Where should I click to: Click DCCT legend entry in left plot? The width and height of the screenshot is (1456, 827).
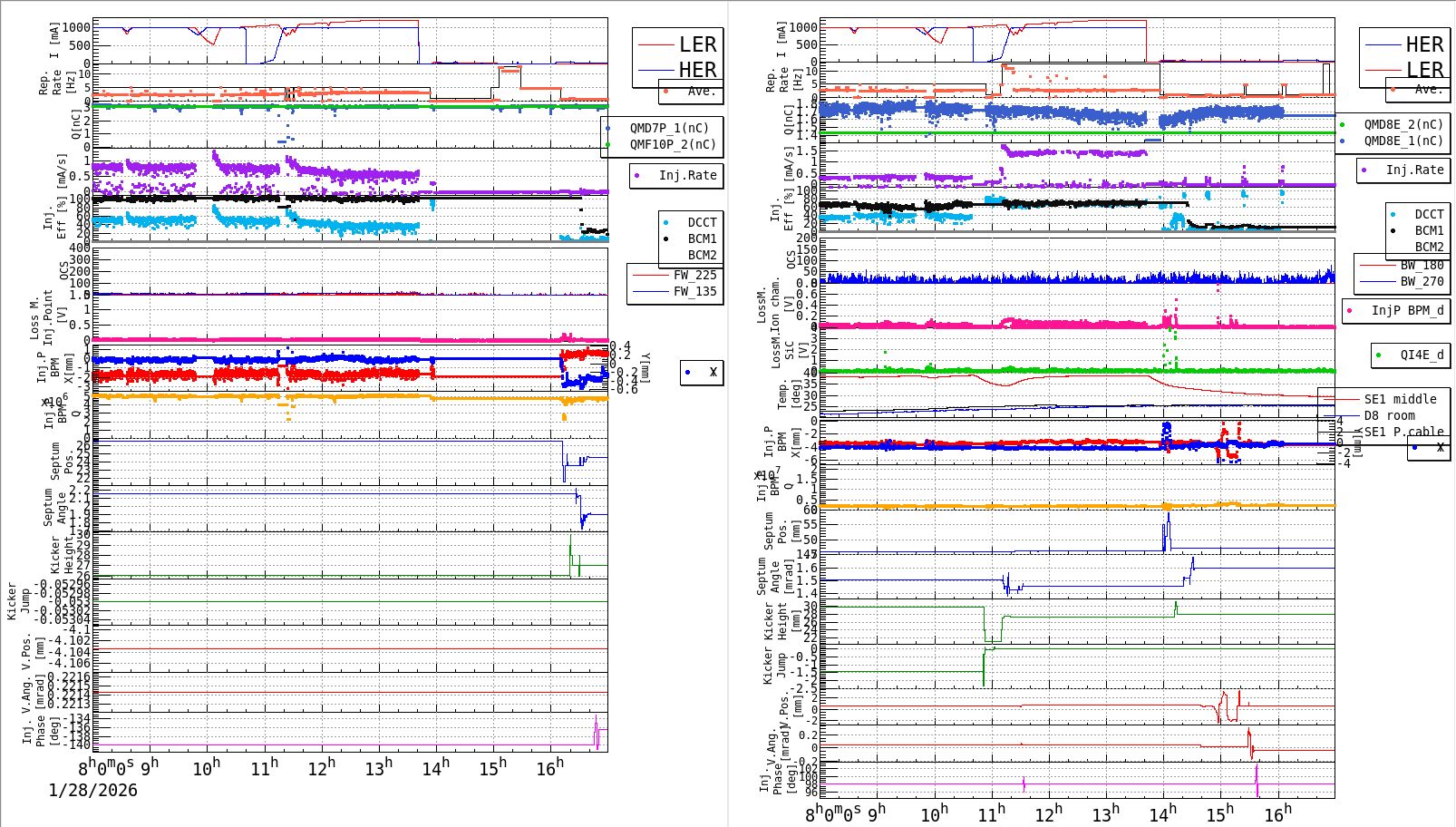click(x=702, y=222)
